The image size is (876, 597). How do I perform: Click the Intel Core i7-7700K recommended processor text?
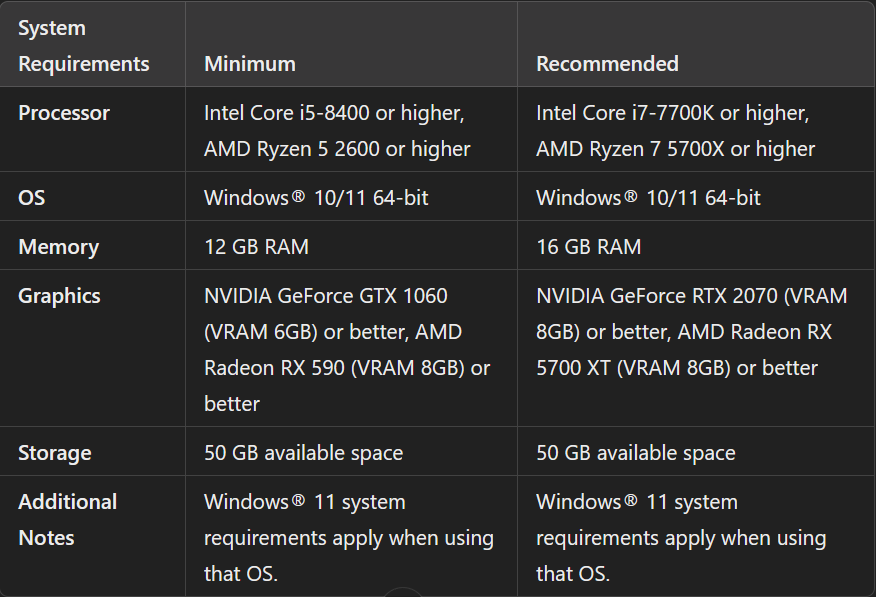coord(672,113)
